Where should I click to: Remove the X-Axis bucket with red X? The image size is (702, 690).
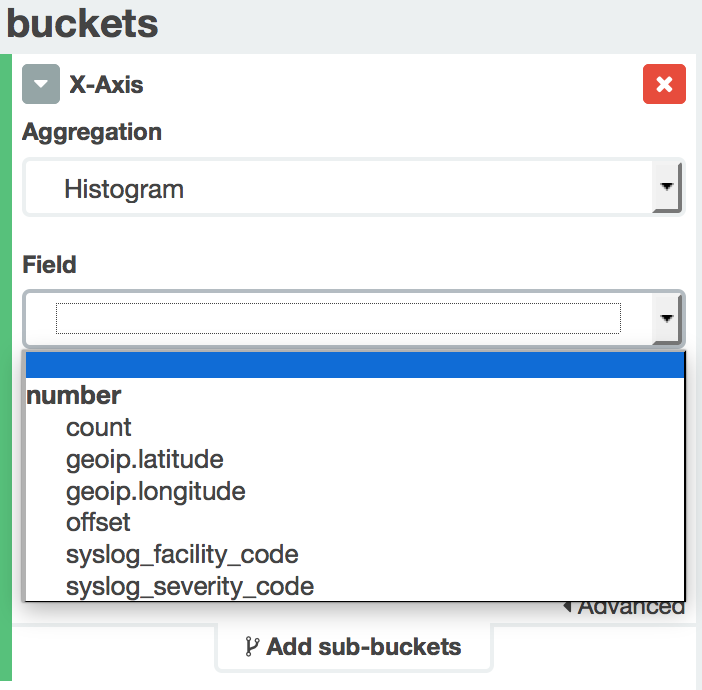[x=664, y=85]
